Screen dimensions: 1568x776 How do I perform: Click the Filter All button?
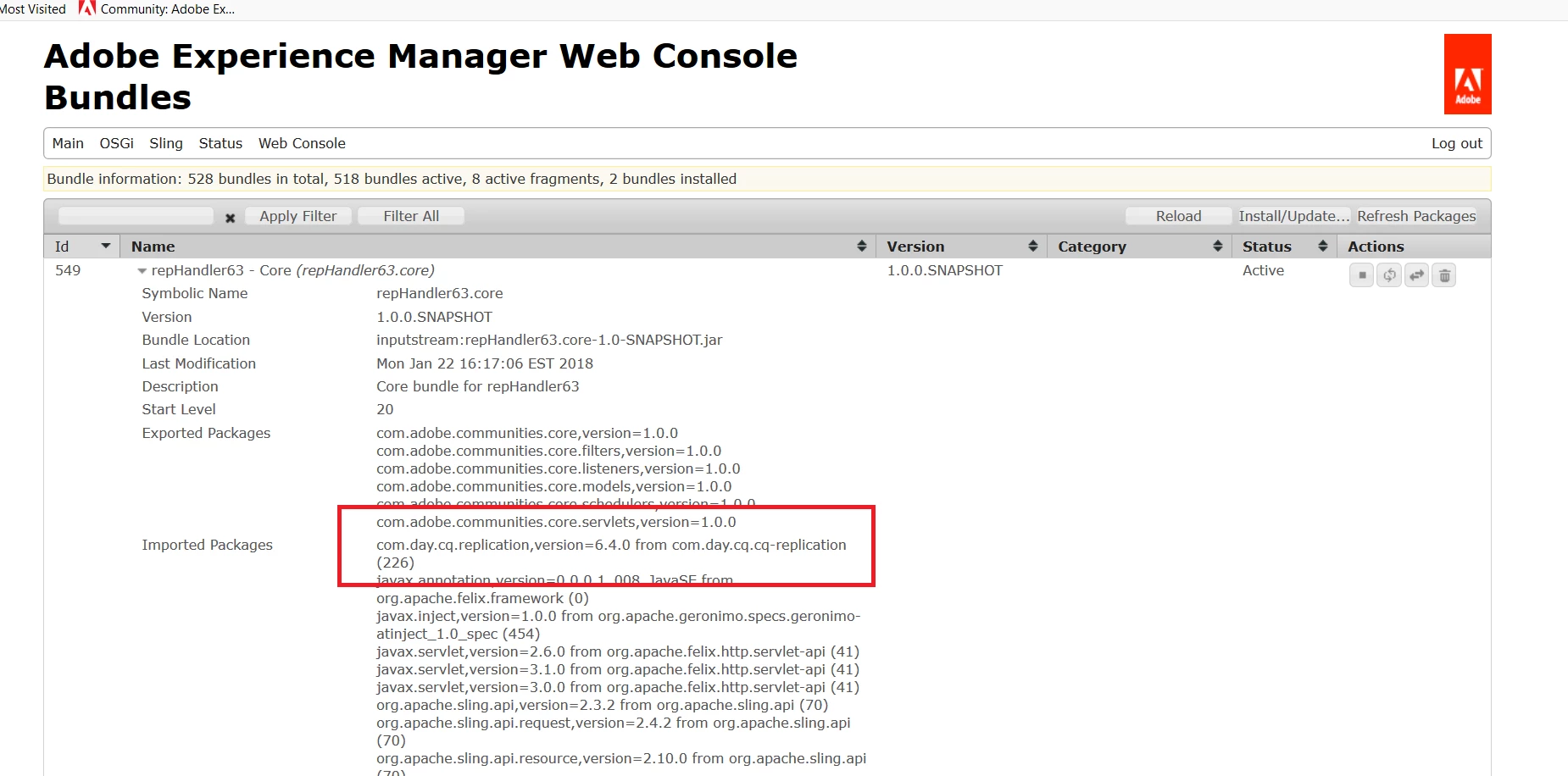(x=411, y=216)
